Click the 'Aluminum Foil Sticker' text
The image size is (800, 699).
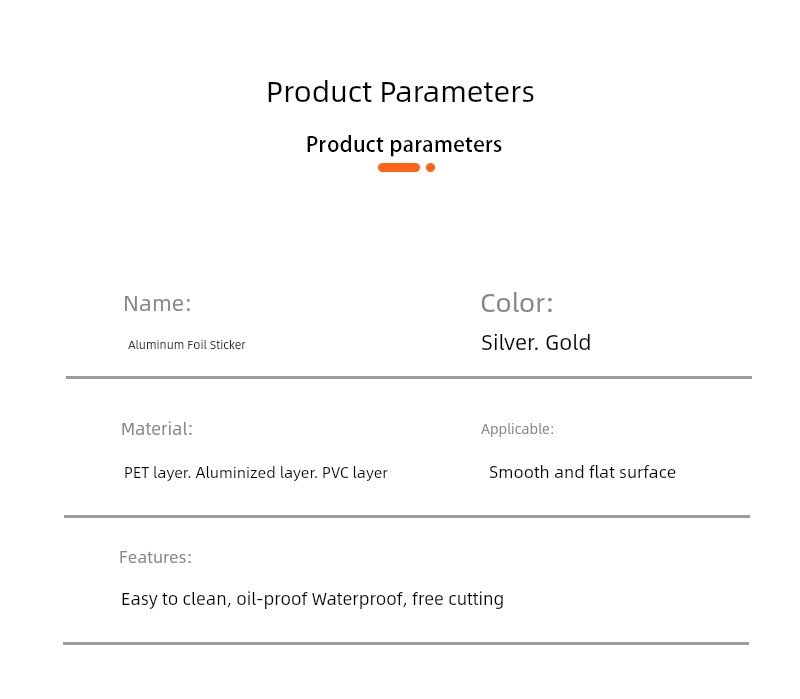tap(187, 345)
